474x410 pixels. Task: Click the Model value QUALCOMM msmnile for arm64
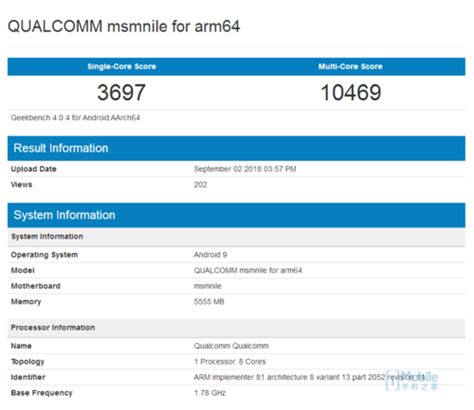pos(248,270)
